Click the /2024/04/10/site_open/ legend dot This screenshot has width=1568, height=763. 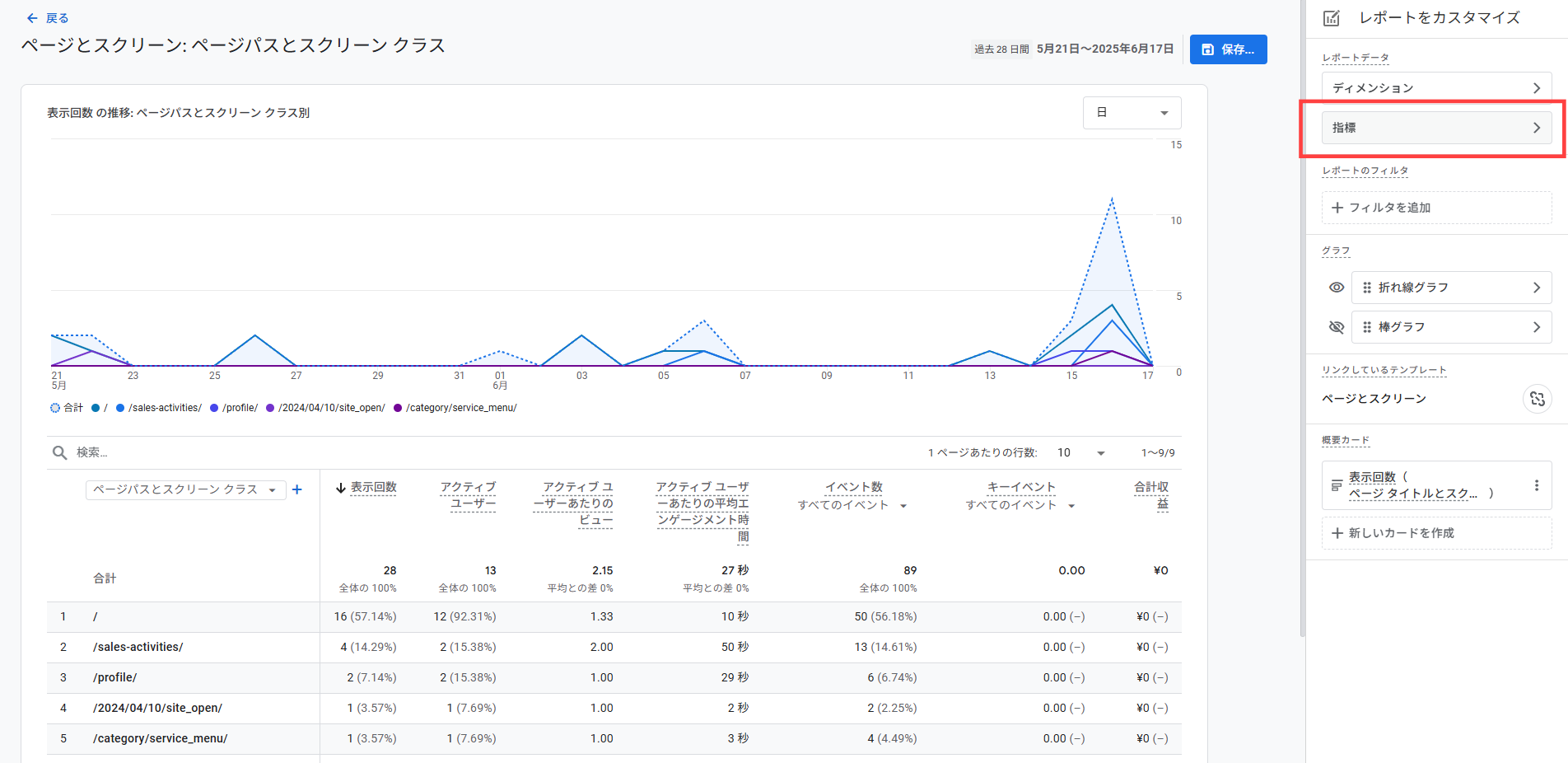(270, 408)
